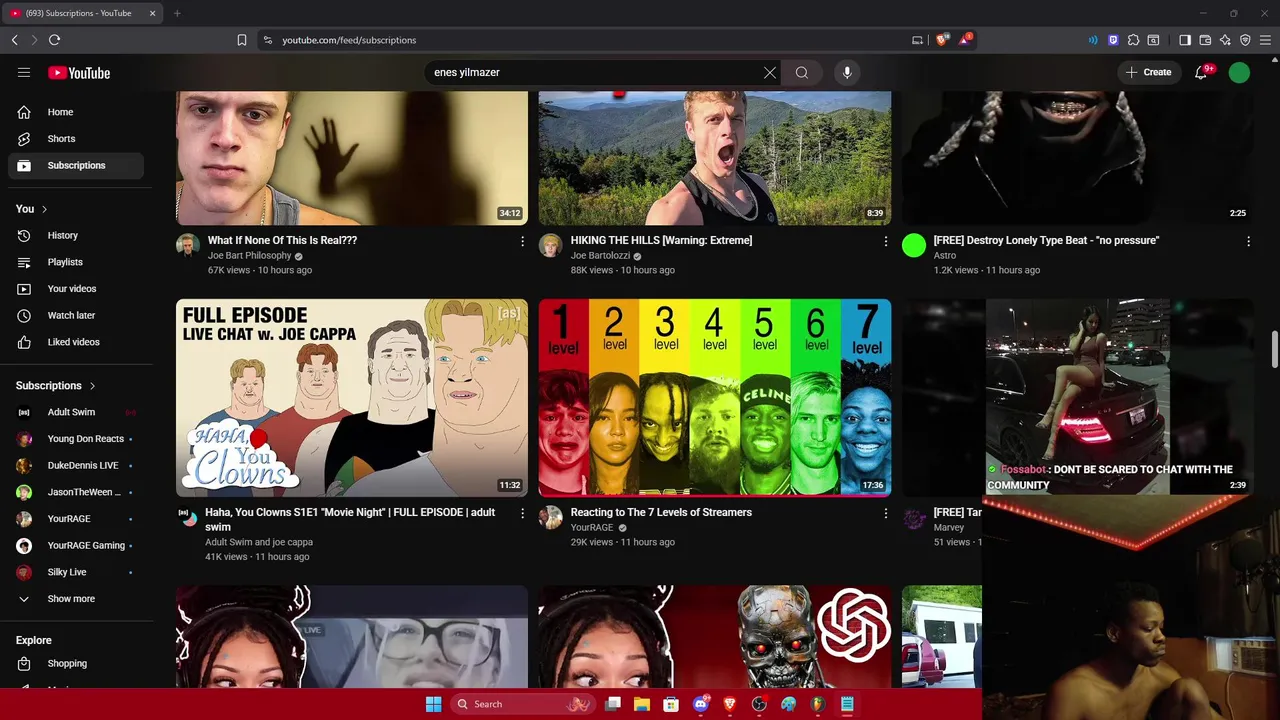Open Shopping under Explore
The image size is (1280, 720).
(76, 663)
